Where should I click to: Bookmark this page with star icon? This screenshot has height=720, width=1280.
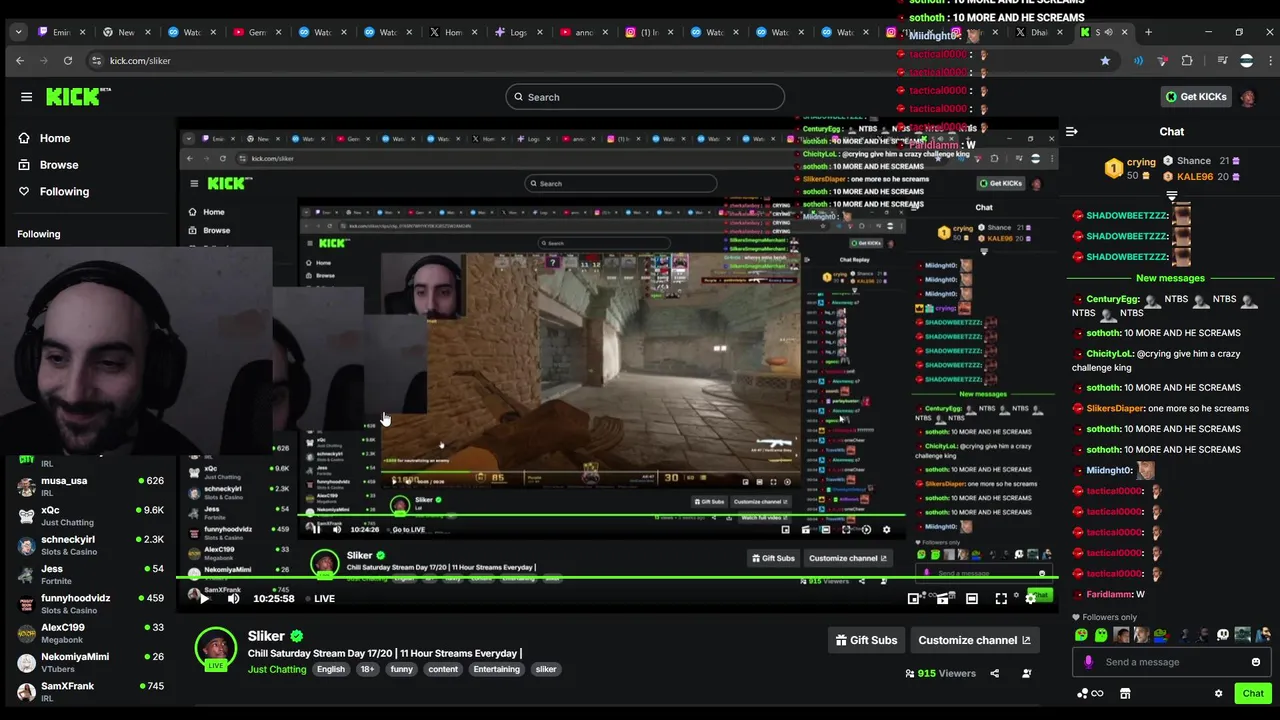(x=1105, y=60)
